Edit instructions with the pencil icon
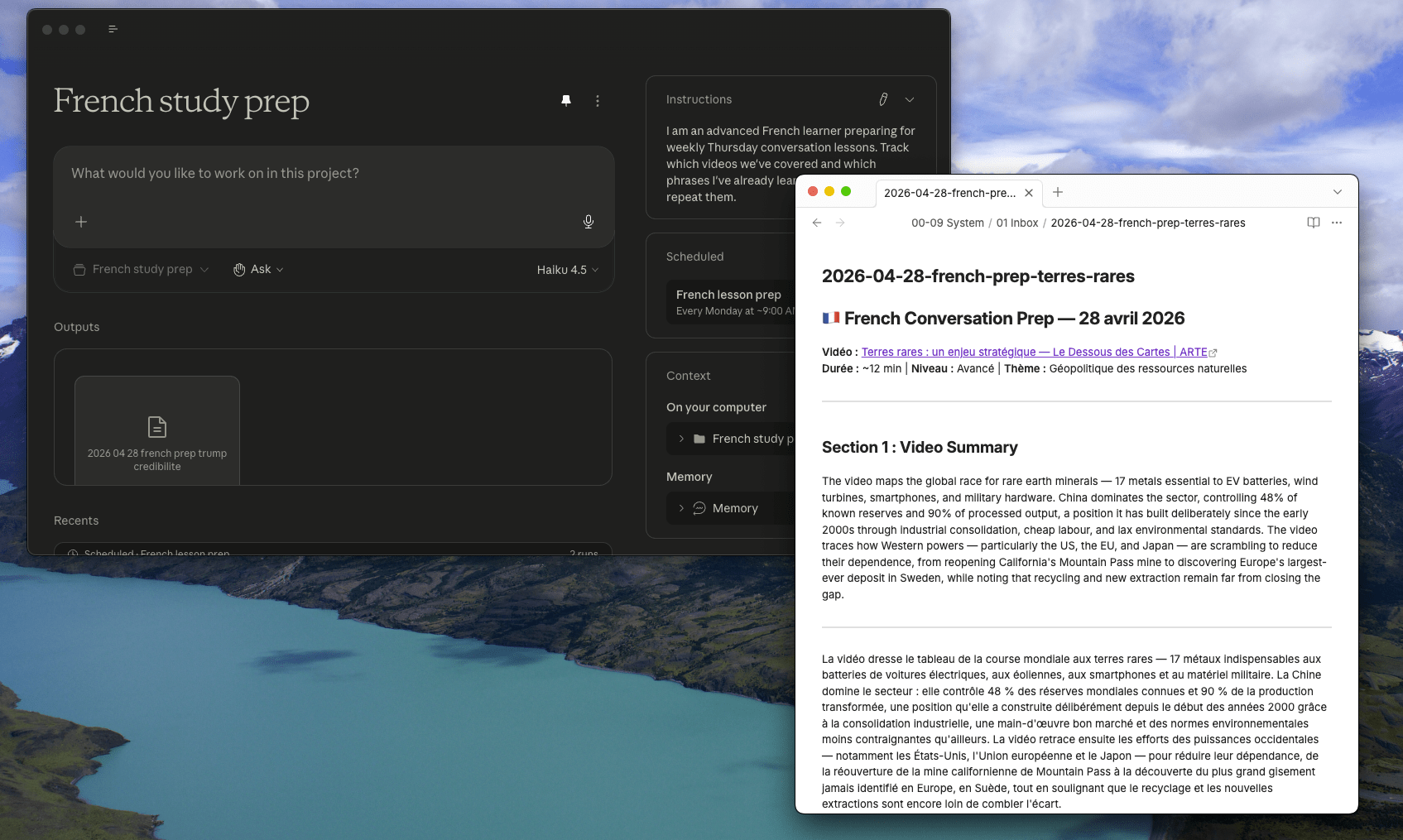This screenshot has width=1403, height=840. tap(883, 99)
